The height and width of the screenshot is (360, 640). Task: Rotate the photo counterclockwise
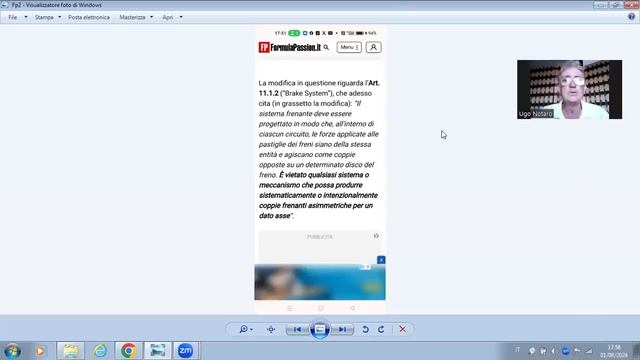pos(365,329)
